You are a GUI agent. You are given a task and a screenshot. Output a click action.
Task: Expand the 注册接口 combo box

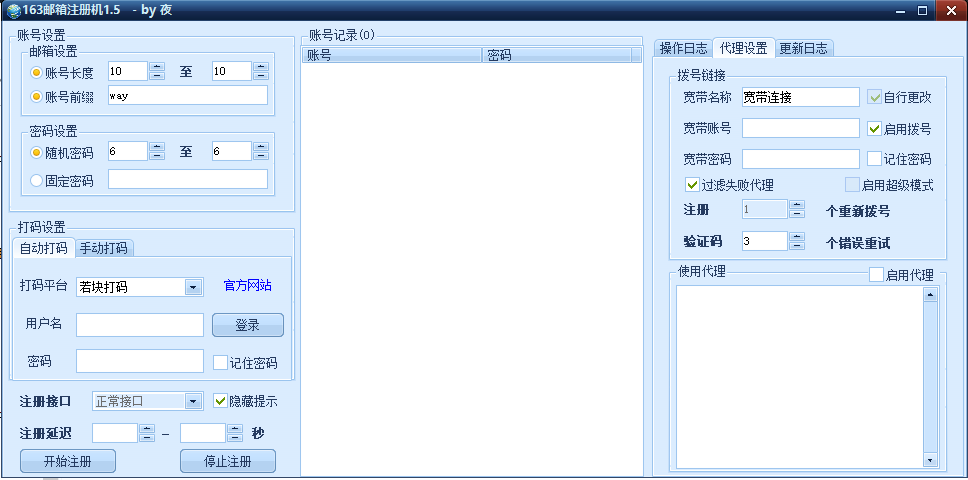coord(193,402)
